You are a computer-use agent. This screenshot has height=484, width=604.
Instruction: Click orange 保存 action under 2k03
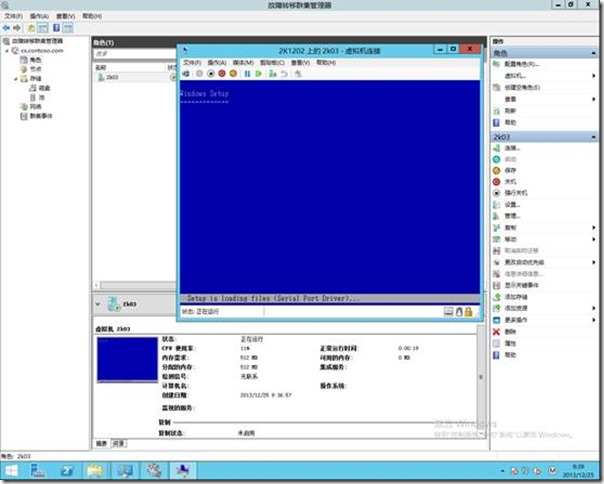(x=510, y=170)
